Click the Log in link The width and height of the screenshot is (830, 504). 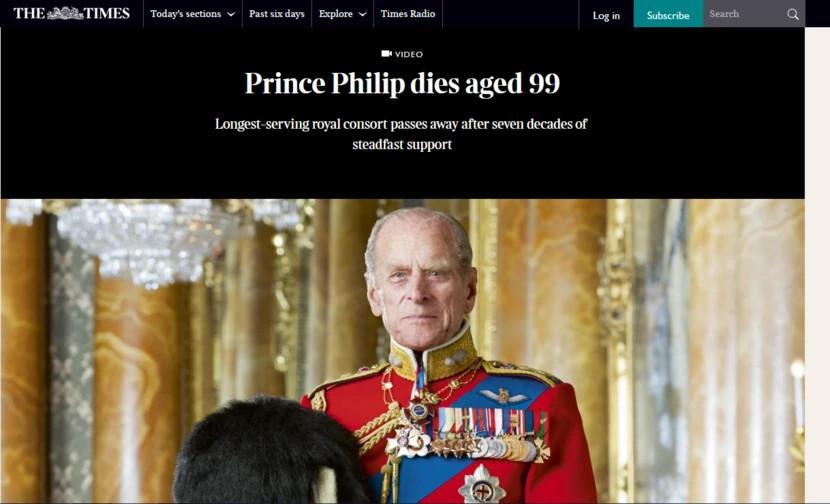coord(606,15)
